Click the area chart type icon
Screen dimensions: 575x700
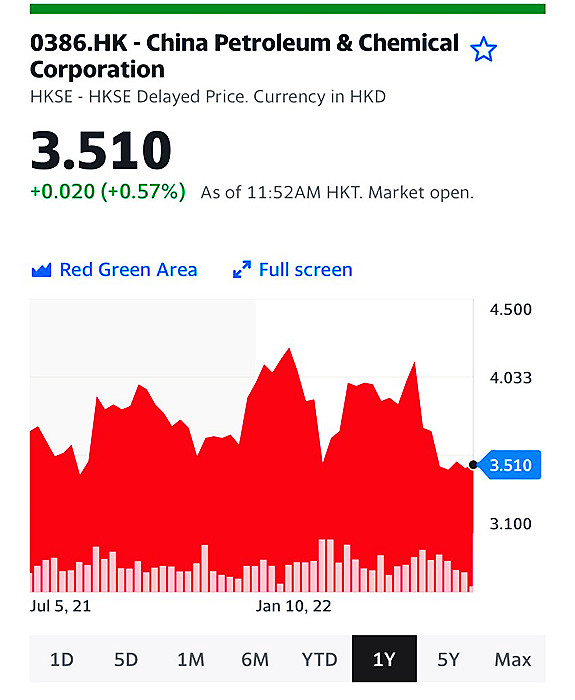pyautogui.click(x=42, y=270)
